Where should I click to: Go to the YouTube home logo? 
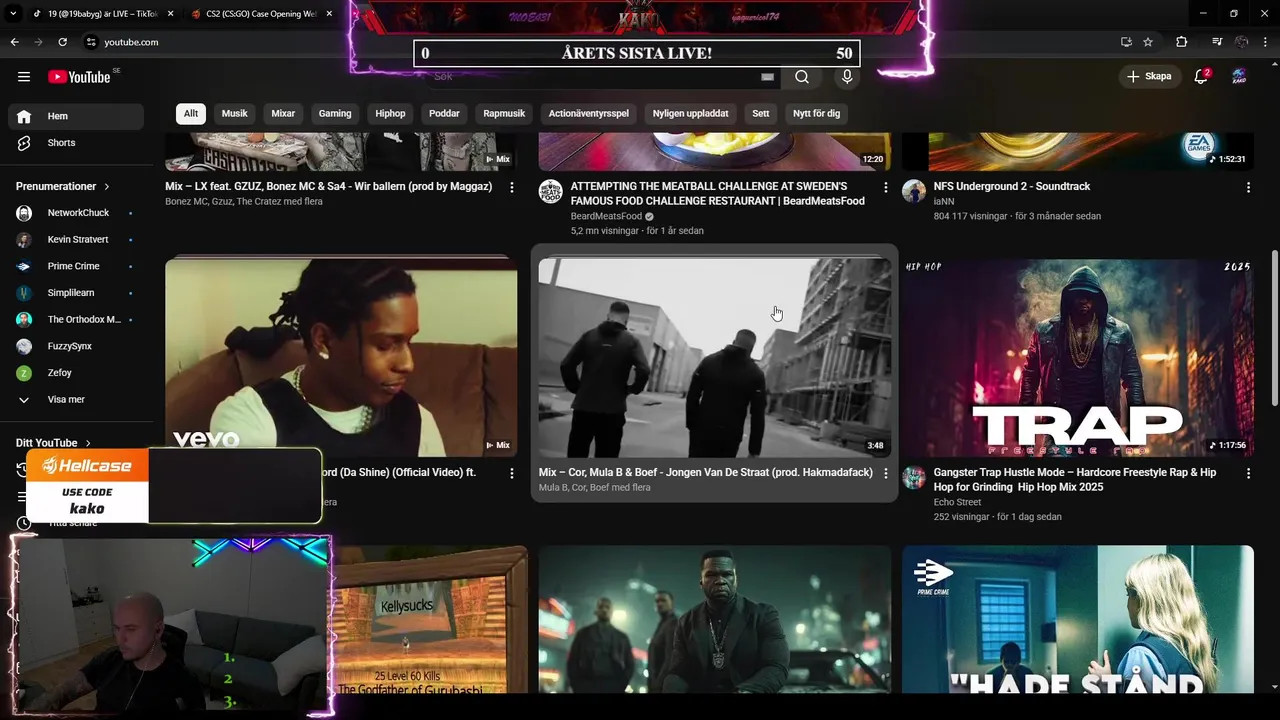(x=79, y=77)
